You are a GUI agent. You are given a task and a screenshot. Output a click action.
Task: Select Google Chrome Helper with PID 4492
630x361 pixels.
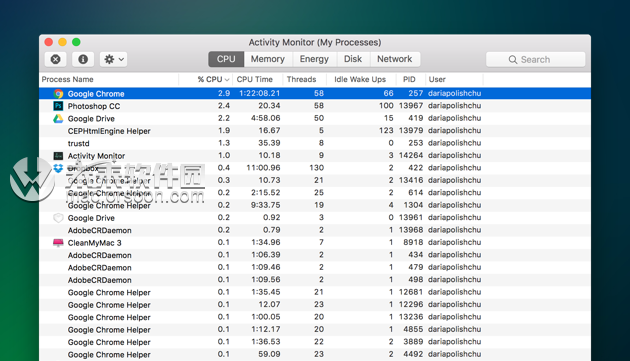pyautogui.click(x=315, y=355)
